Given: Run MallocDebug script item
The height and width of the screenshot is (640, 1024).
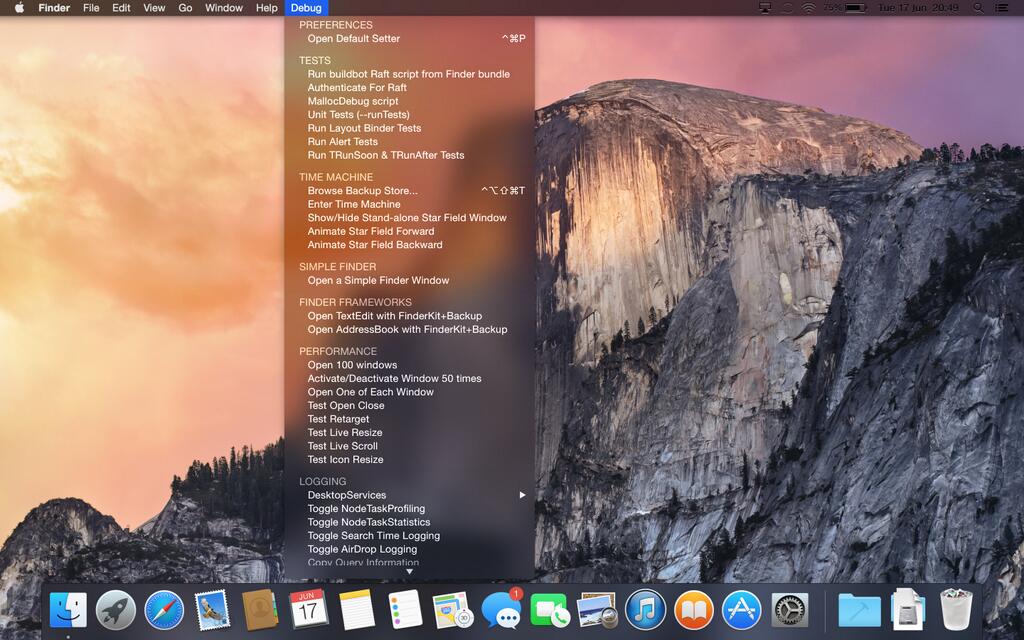Looking at the screenshot, I should click(x=409, y=101).
